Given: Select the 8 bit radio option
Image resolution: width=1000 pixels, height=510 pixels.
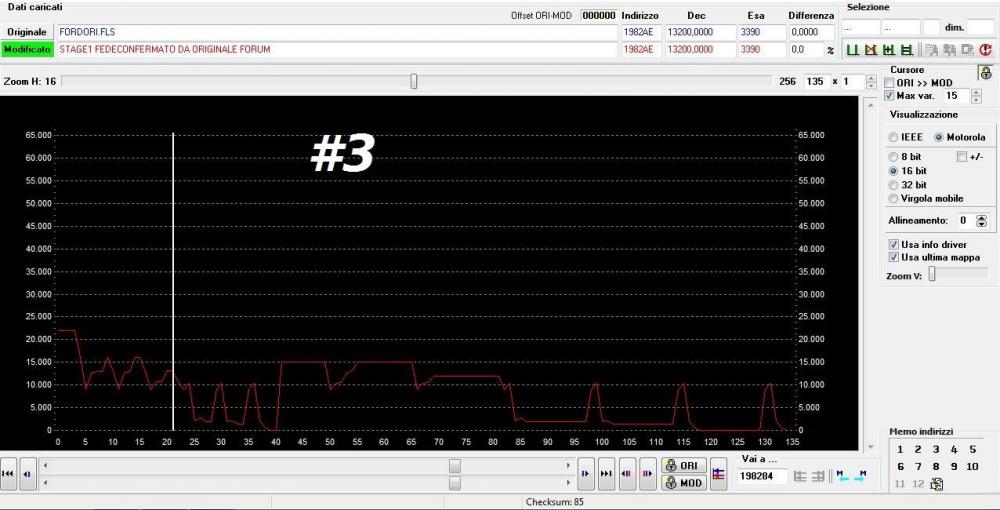Looking at the screenshot, I should pyautogui.click(x=893, y=156).
